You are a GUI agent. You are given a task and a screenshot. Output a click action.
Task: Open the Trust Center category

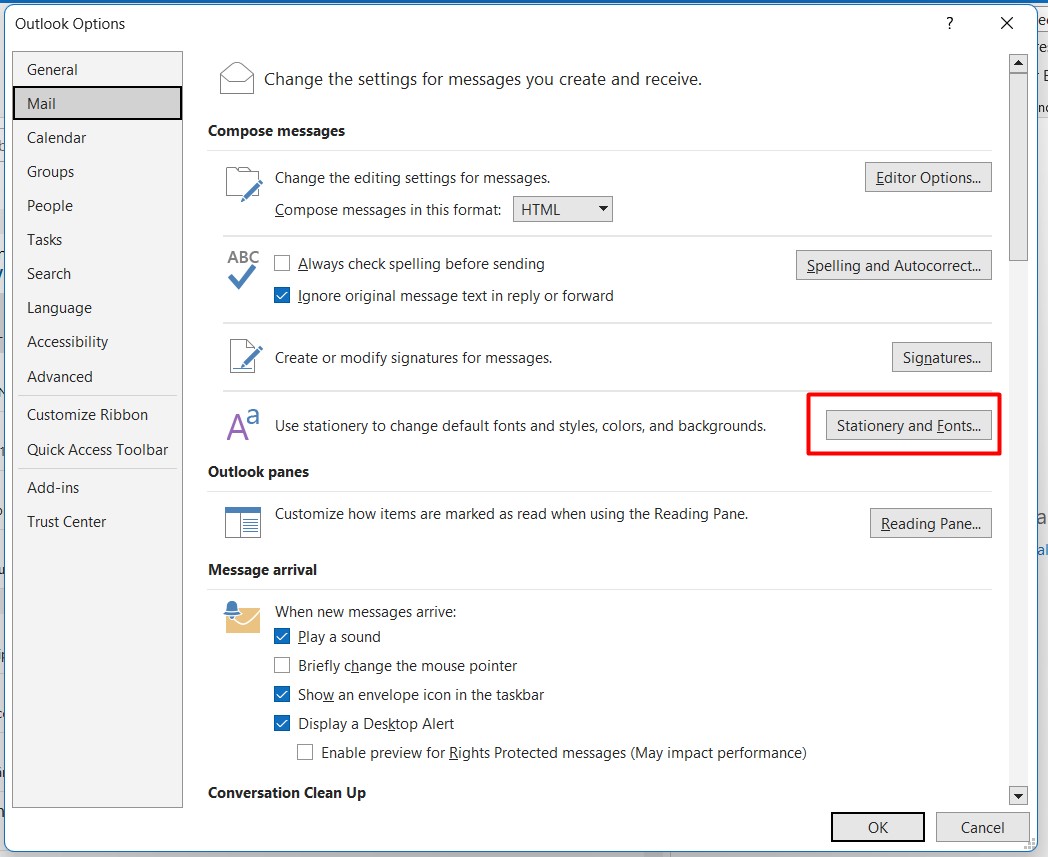pos(66,522)
